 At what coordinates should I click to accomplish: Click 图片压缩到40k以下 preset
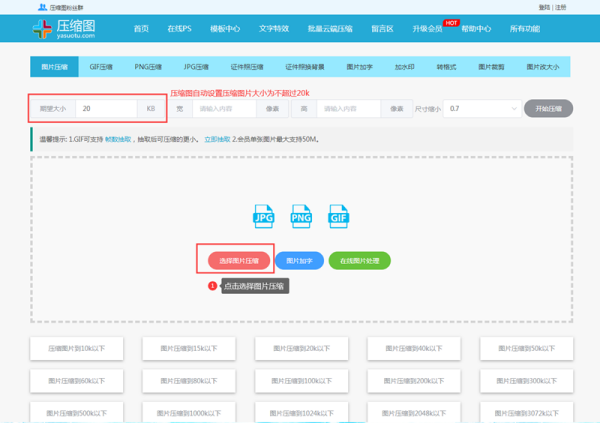(x=414, y=348)
